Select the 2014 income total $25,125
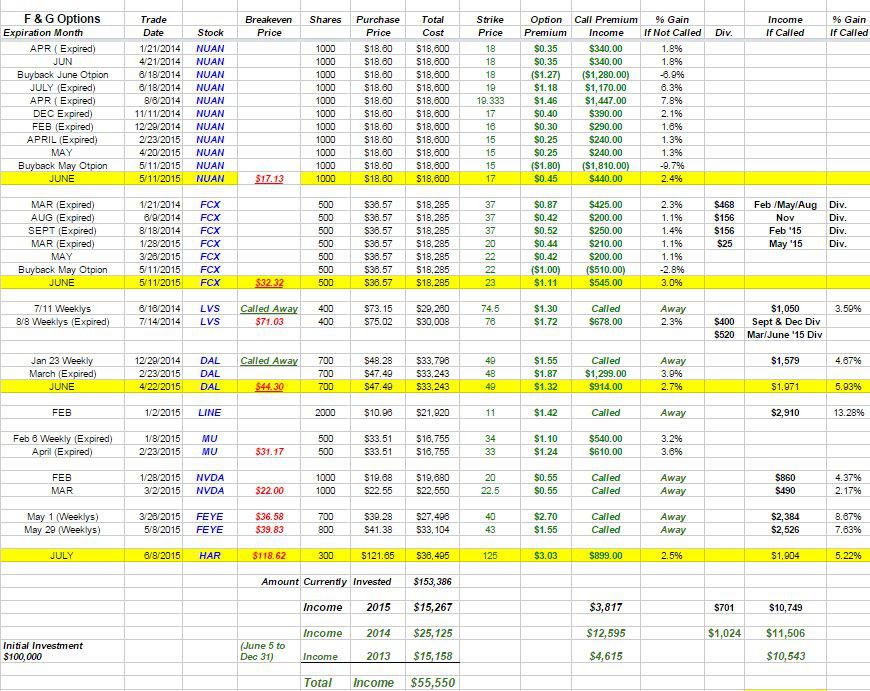 point(433,633)
